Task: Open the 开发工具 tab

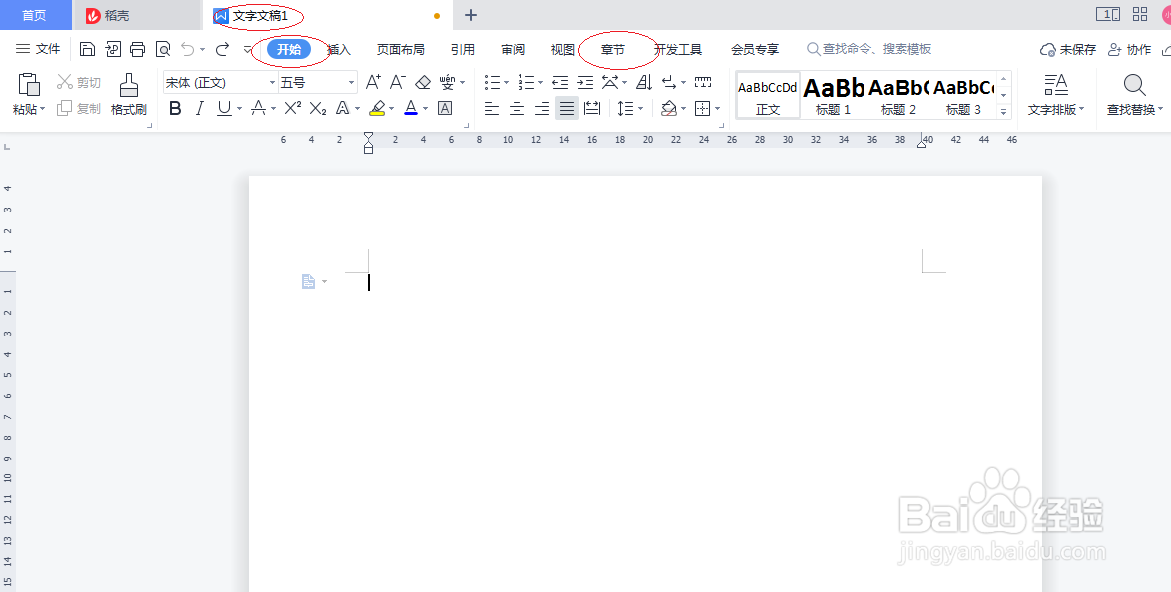Action: point(678,49)
